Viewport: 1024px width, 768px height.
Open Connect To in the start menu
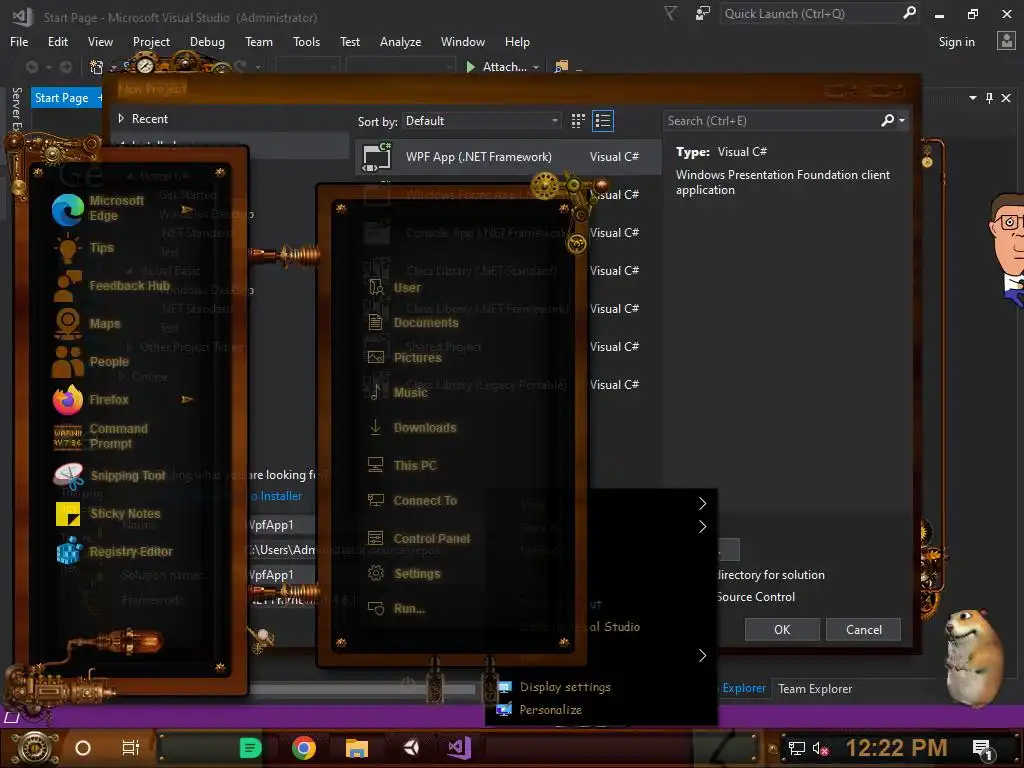412,501
